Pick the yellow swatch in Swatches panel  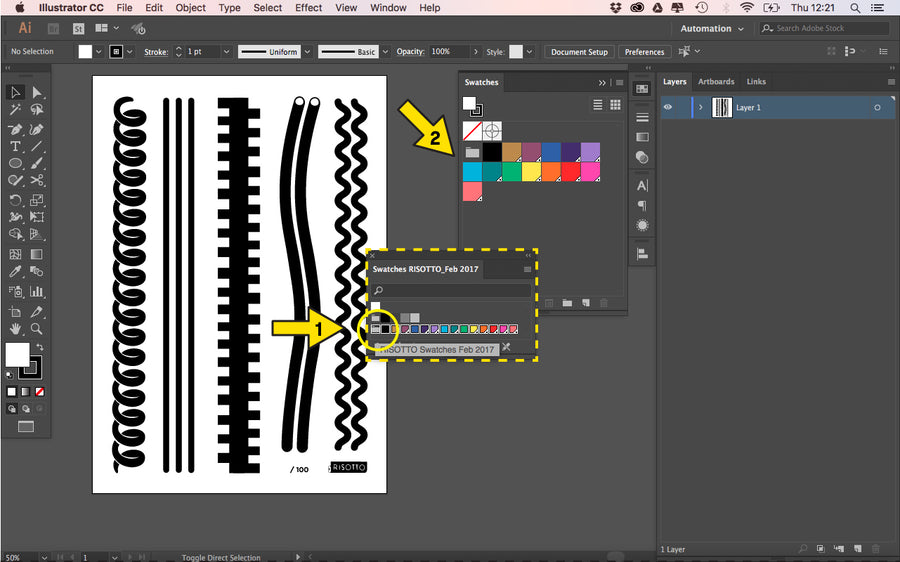pos(530,172)
